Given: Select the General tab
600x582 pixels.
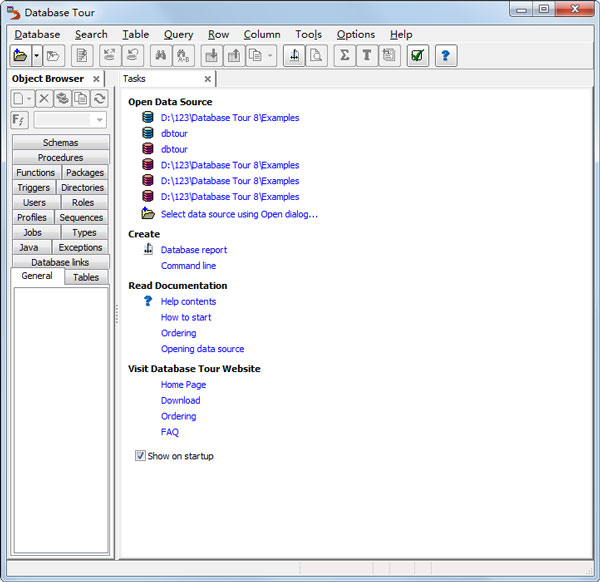Looking at the screenshot, I should (37, 276).
